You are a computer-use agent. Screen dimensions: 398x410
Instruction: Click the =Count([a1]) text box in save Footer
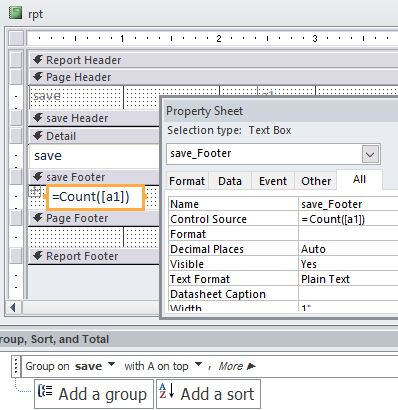pyautogui.click(x=95, y=197)
